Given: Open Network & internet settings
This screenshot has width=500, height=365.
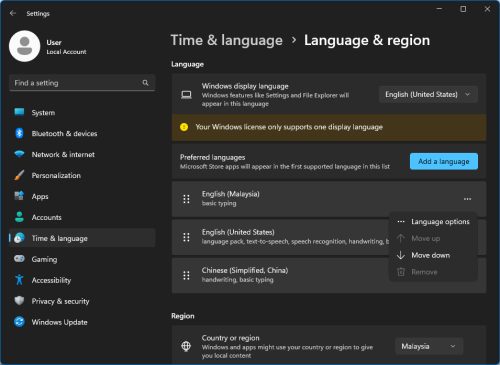Looking at the screenshot, I should [x=82, y=155].
